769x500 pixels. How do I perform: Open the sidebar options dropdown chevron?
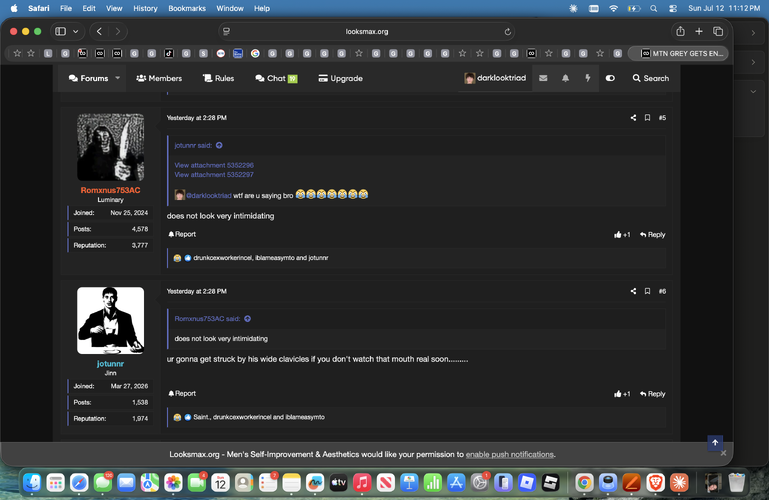click(x=76, y=31)
